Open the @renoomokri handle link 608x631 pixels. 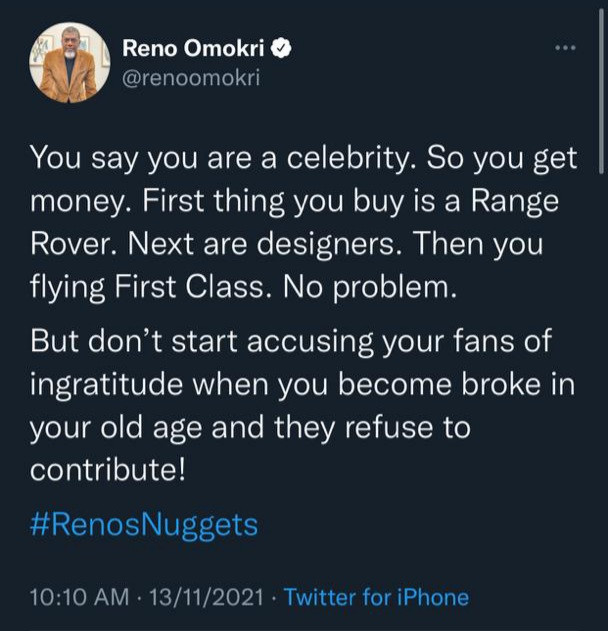pyautogui.click(x=190, y=78)
